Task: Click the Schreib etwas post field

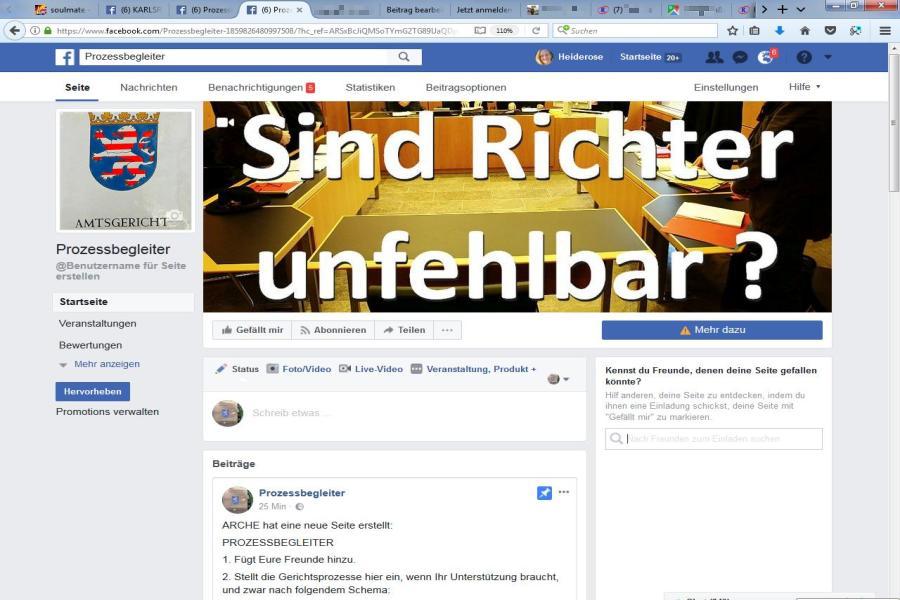Action: pyautogui.click(x=394, y=413)
